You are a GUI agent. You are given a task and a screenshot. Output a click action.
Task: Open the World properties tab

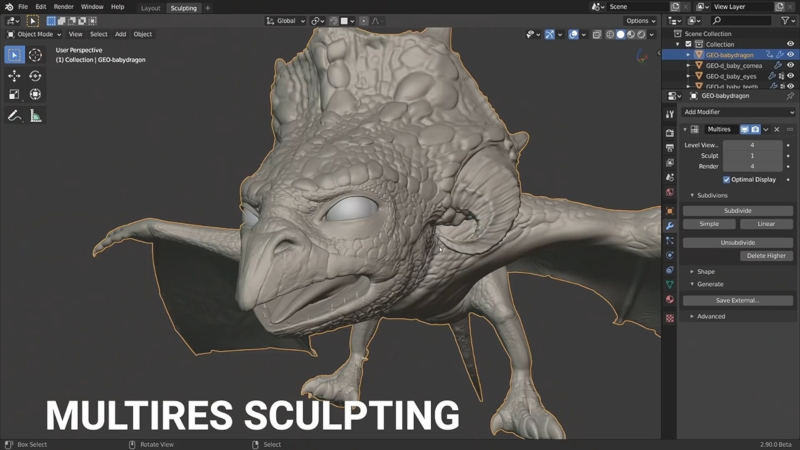(x=670, y=192)
